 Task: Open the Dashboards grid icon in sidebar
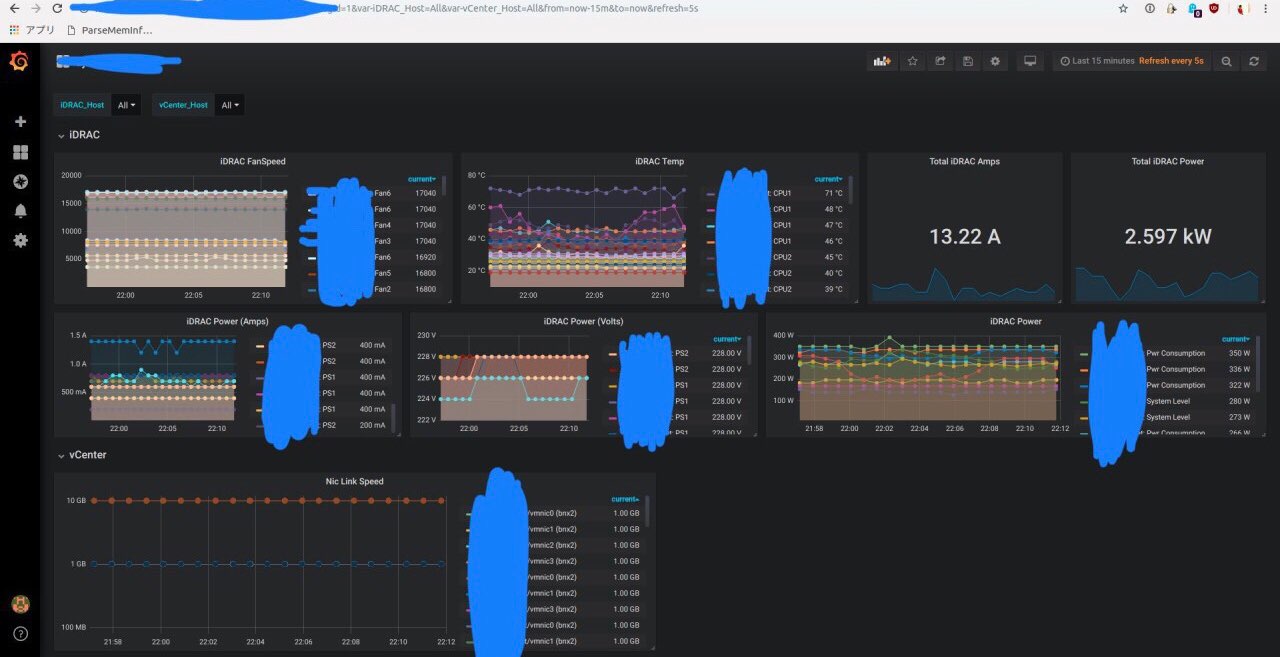pos(20,152)
